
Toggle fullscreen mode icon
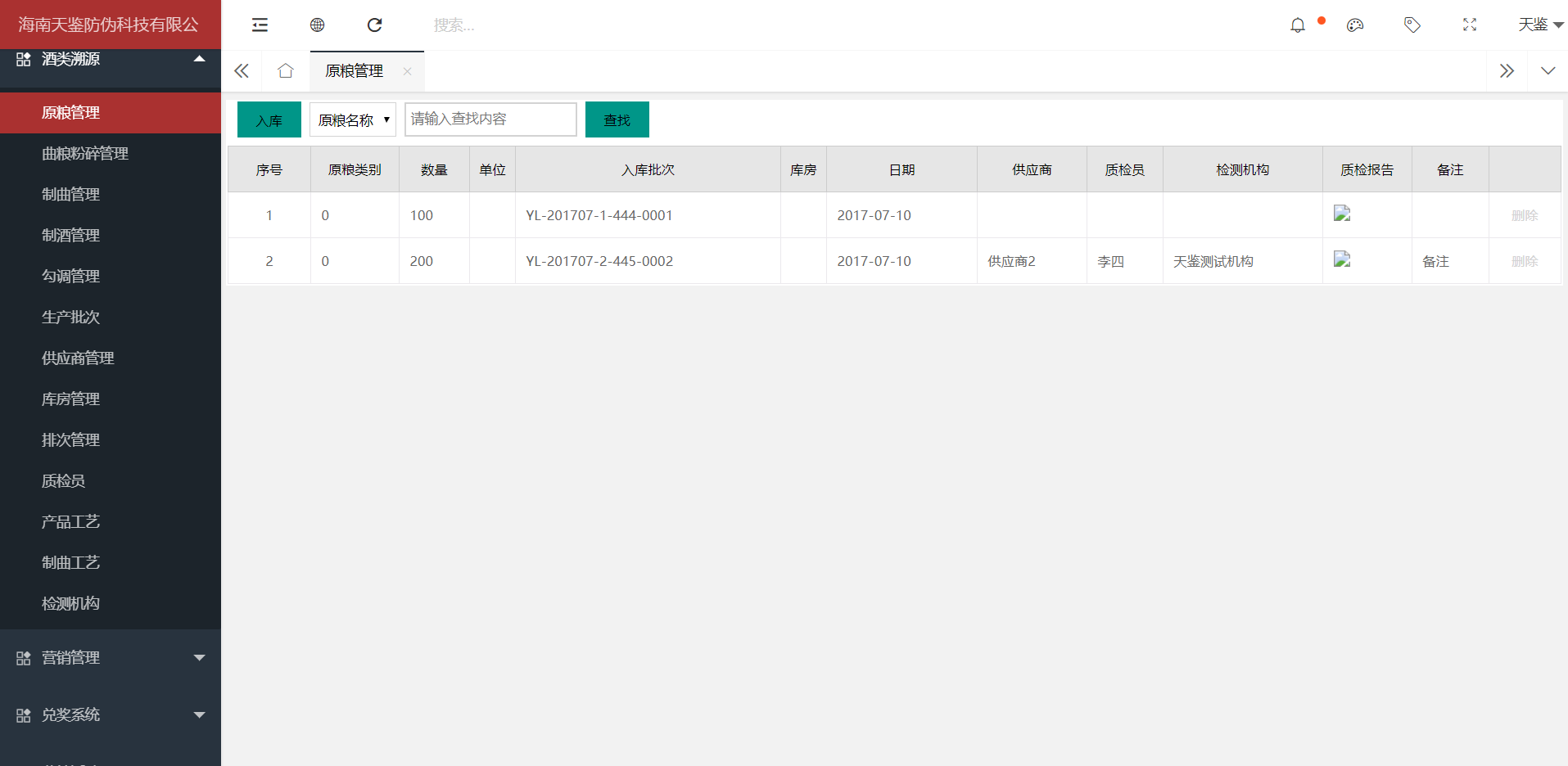1470,25
